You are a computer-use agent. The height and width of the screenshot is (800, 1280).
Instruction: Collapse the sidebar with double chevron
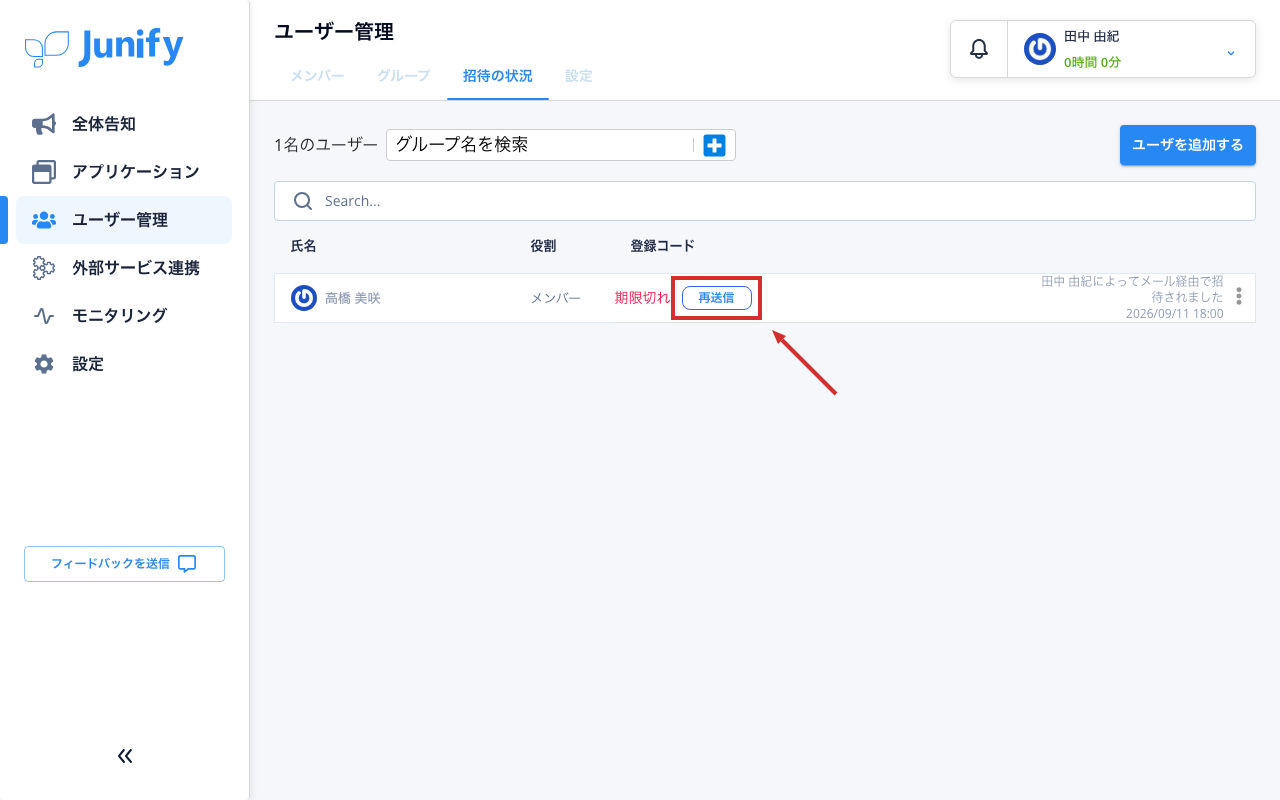click(125, 756)
